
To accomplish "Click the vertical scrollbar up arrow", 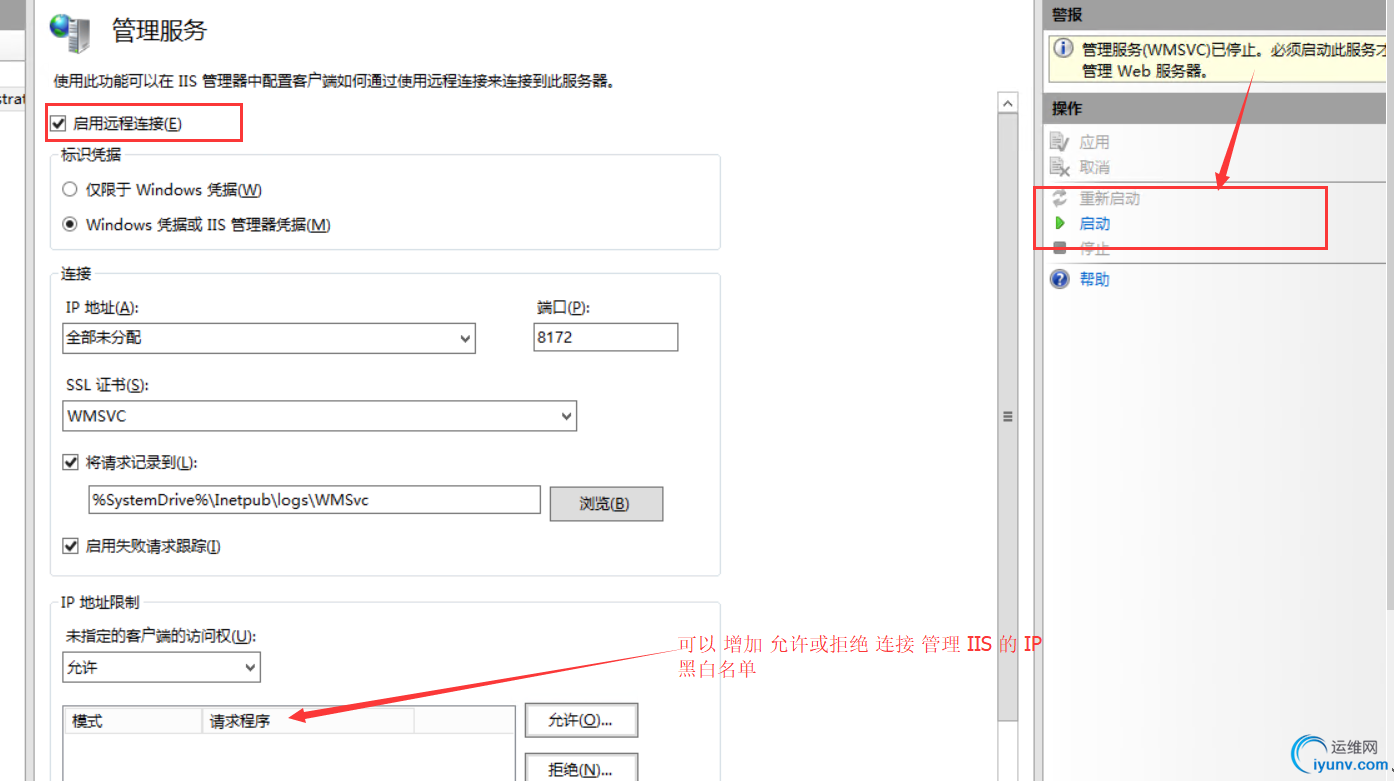I will [x=1008, y=103].
